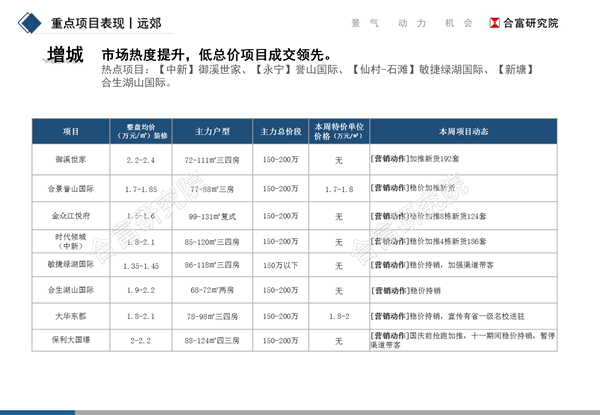Screen dimensions: 600x415
Task: Click the 合富研究院 brand name text
Action: [530, 23]
